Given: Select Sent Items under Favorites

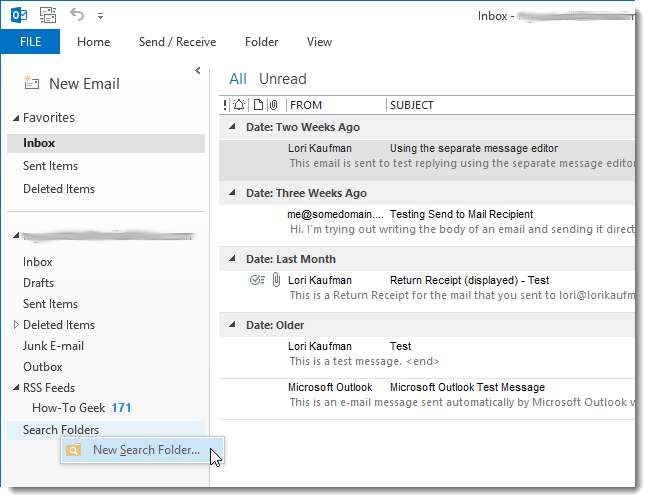Looking at the screenshot, I should (106, 166).
